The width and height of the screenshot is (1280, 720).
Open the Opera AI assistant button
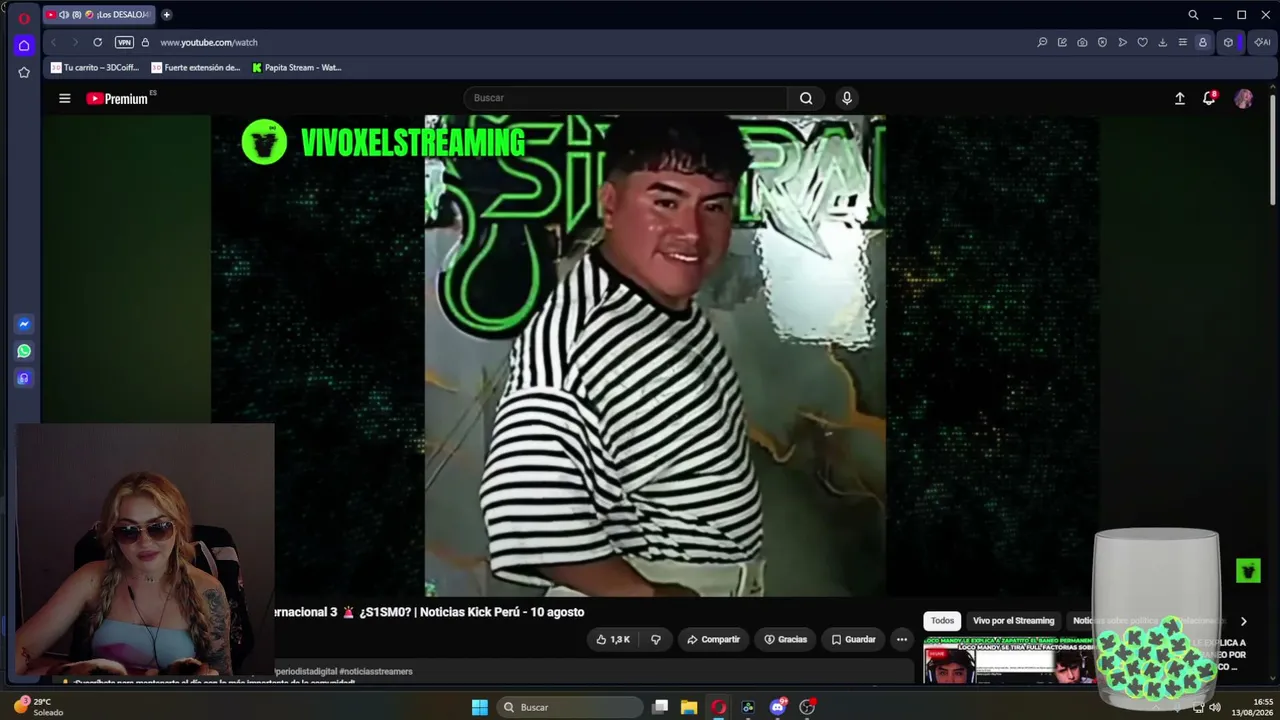tap(1262, 42)
